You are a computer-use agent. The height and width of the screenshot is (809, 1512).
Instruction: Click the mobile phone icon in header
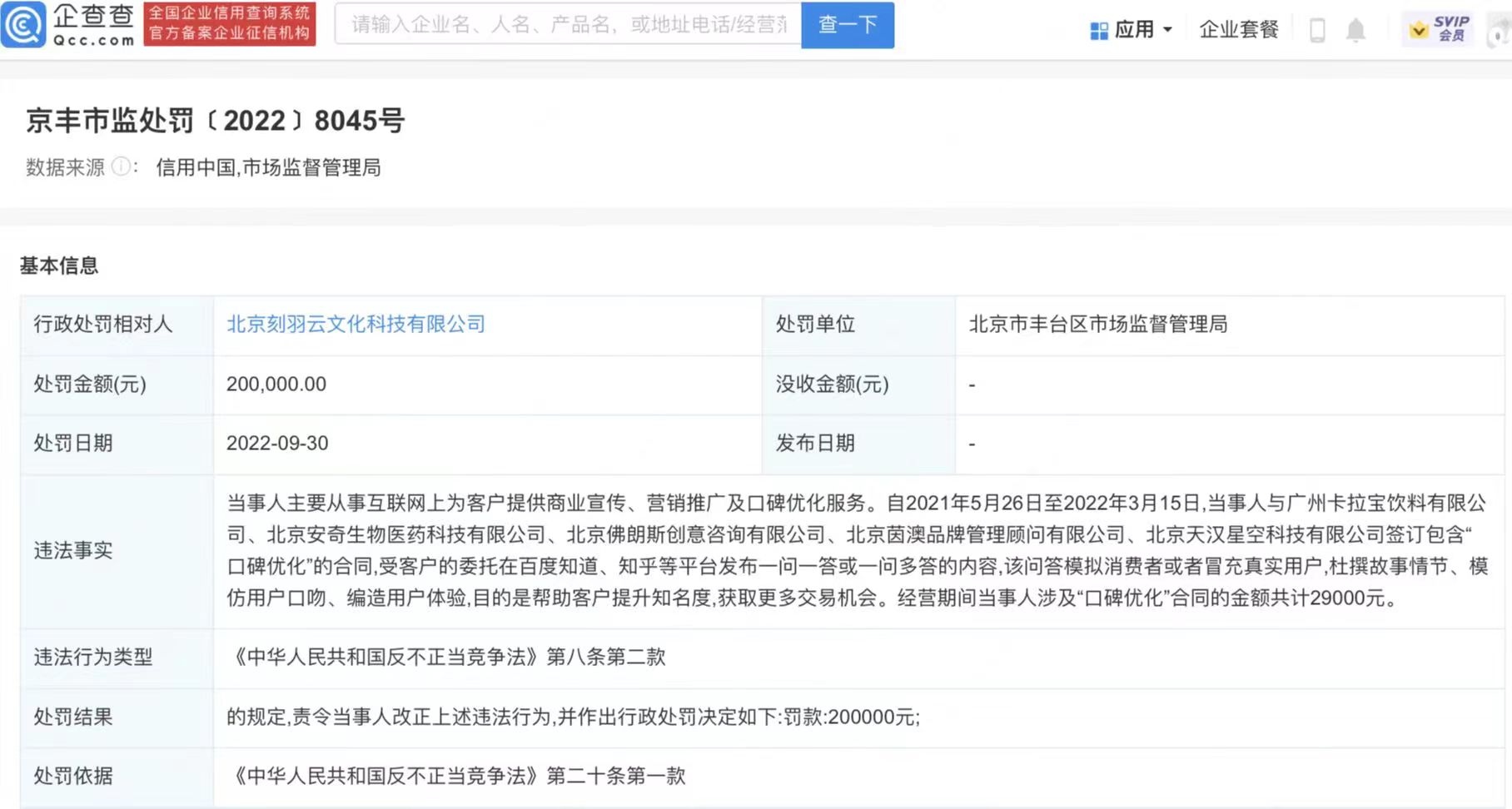click(1317, 31)
